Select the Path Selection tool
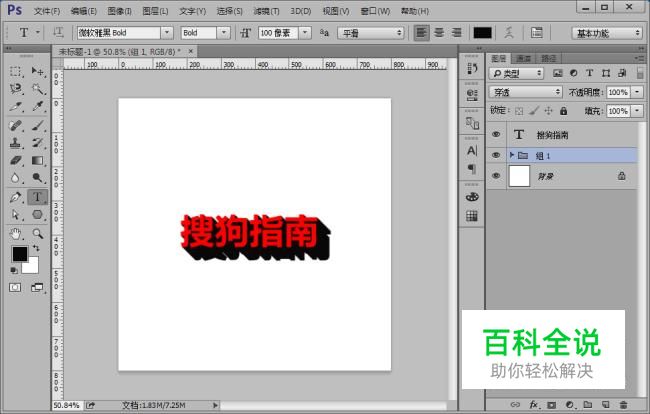This screenshot has width=650, height=414. coord(16,215)
